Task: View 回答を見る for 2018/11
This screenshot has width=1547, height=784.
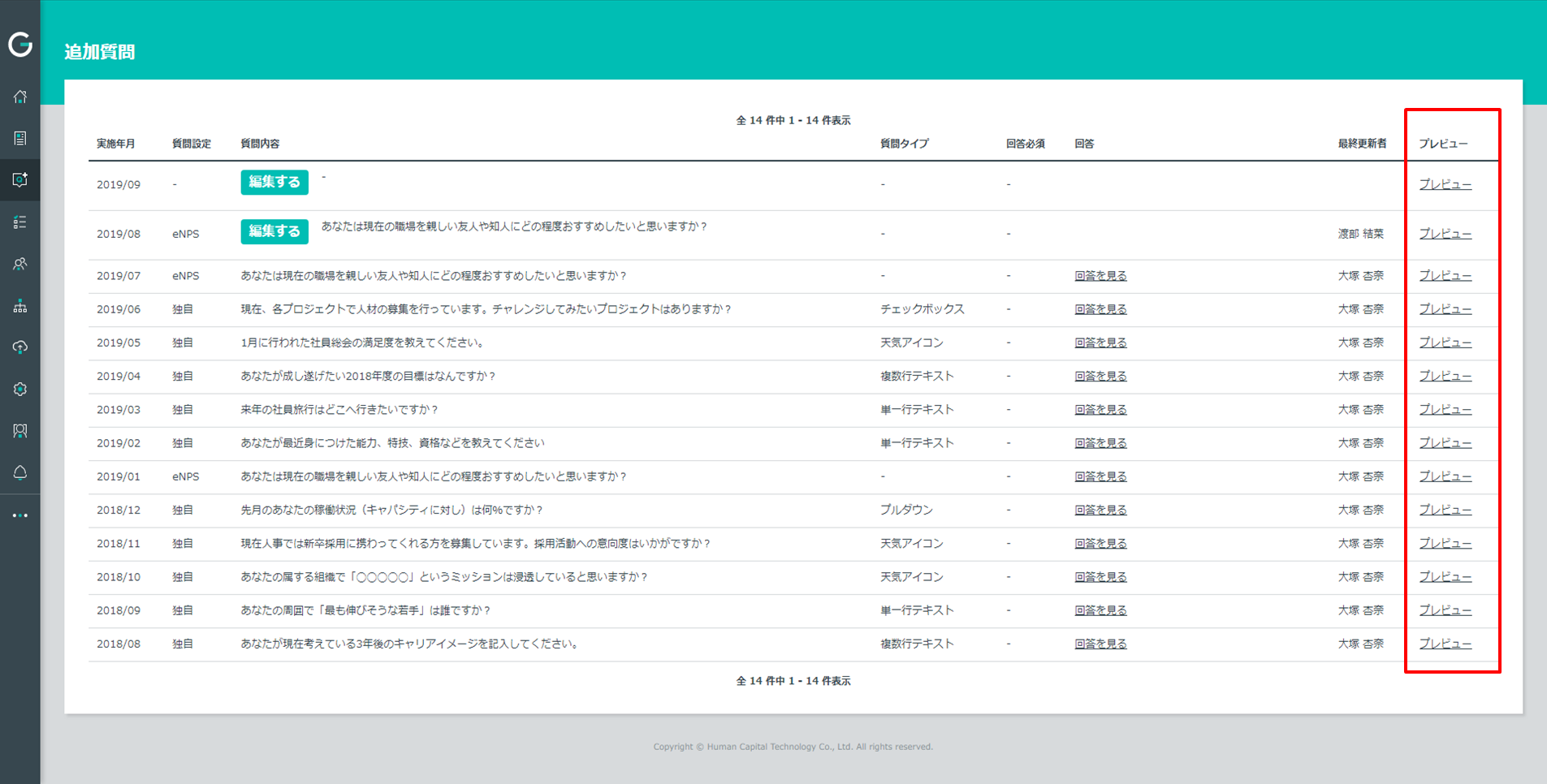Action: click(x=1100, y=544)
